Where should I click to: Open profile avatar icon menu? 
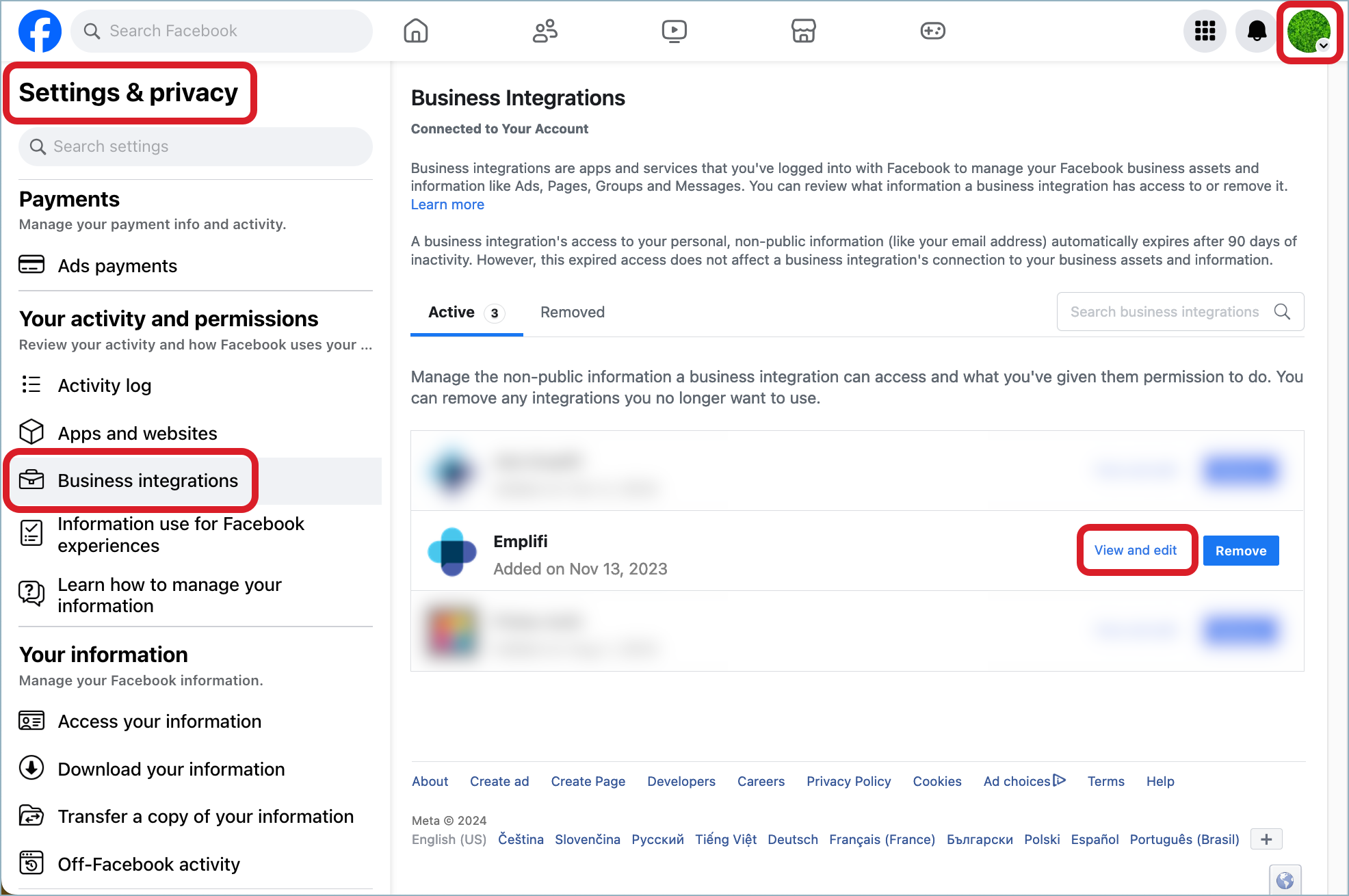coord(1311,30)
